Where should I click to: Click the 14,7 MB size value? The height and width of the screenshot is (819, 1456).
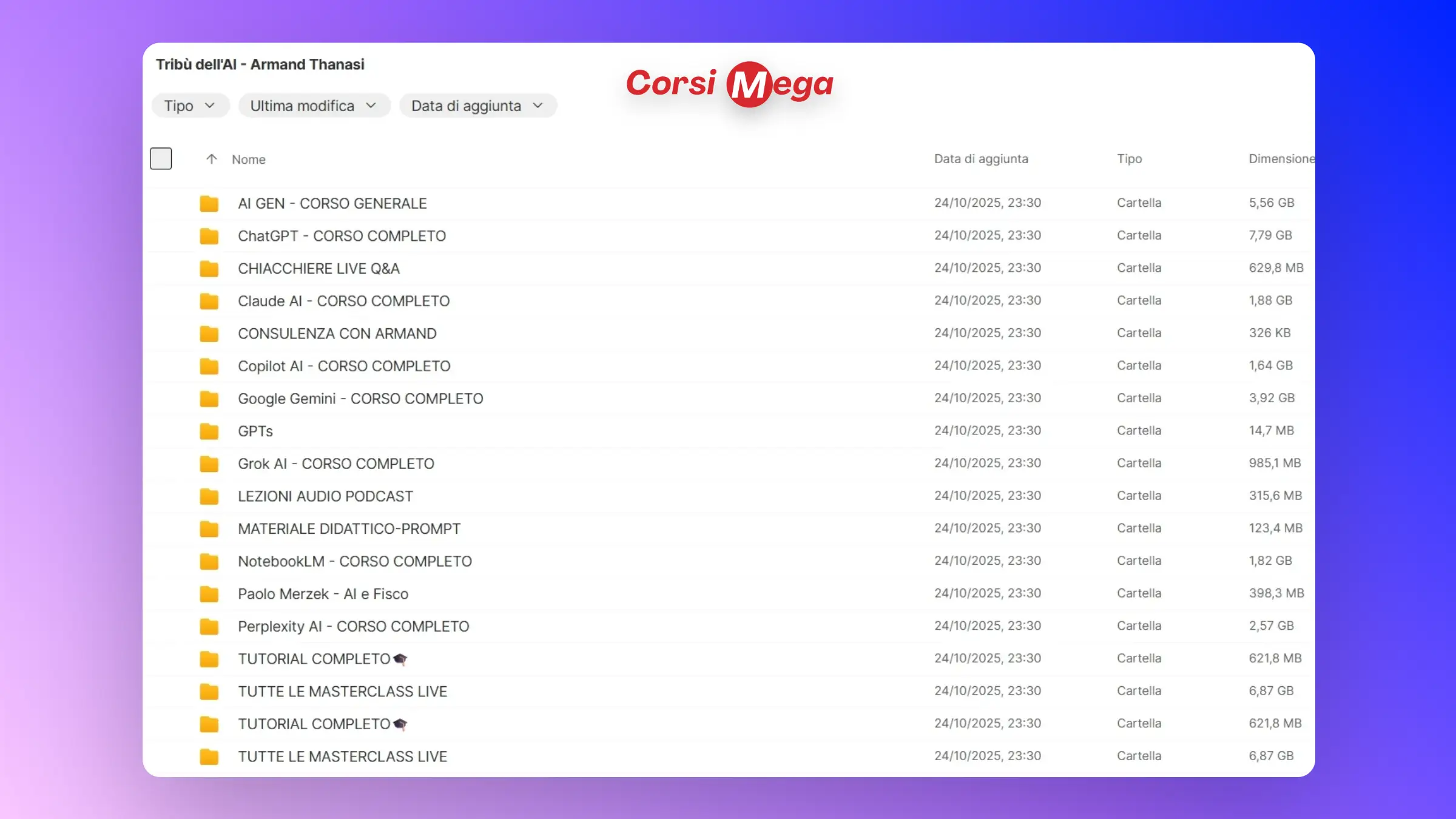click(x=1271, y=431)
